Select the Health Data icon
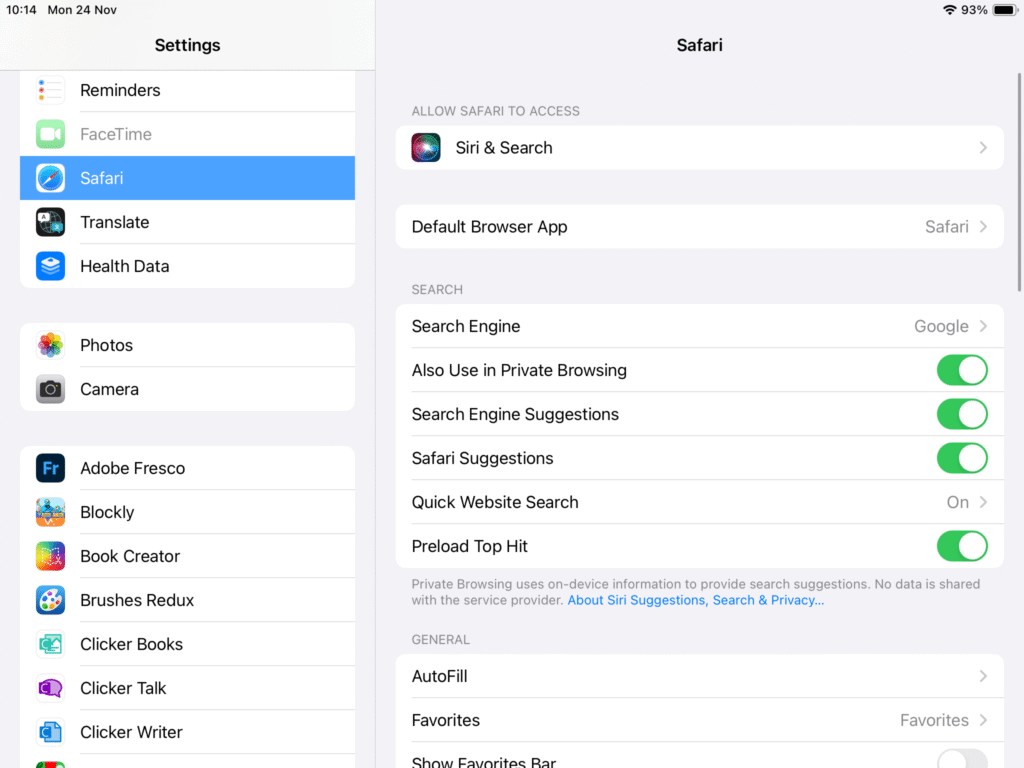This screenshot has height=768, width=1024. click(x=51, y=266)
